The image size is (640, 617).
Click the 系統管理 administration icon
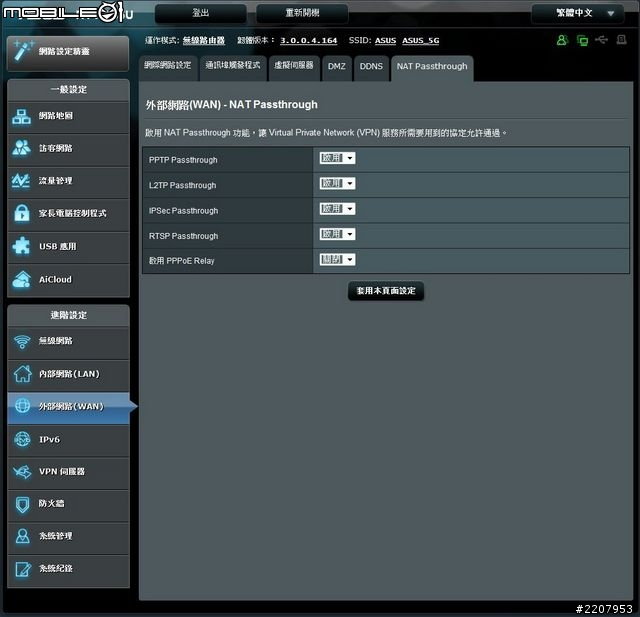coord(22,536)
